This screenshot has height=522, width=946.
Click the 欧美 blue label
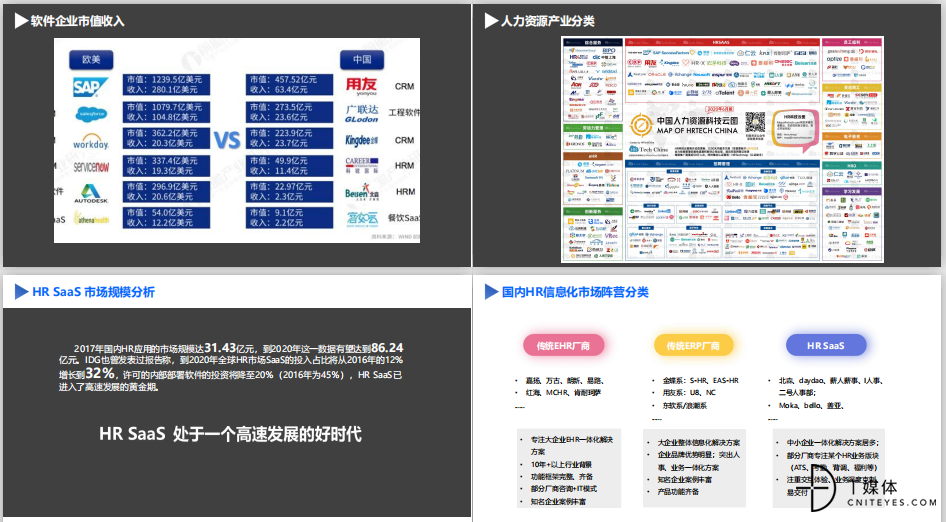coord(91,60)
